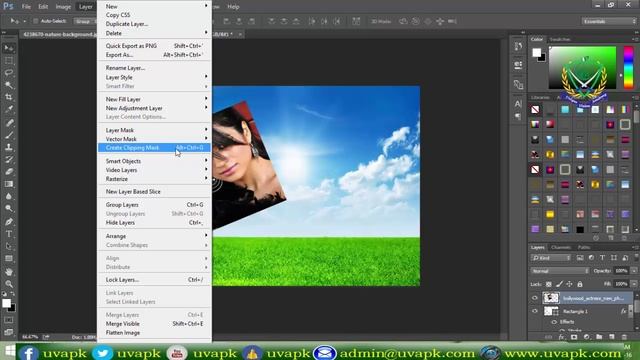Expand the Layer Style submenu
Image resolution: width=640 pixels, height=360 pixels.
tap(155, 77)
